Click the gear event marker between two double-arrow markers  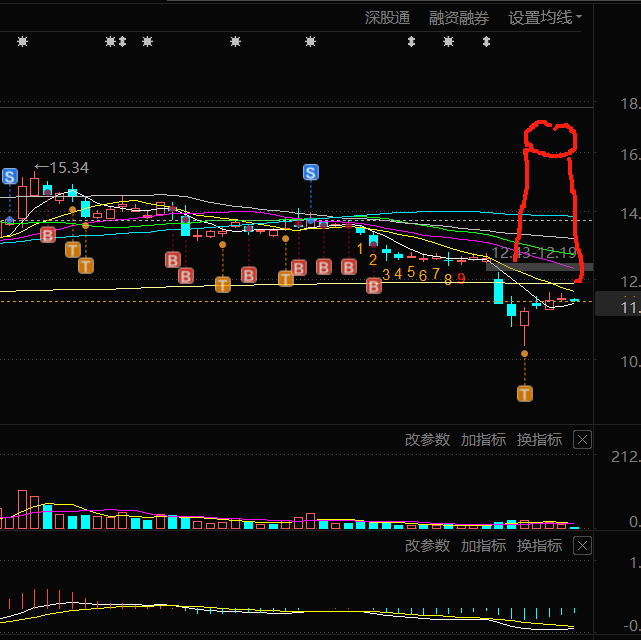coord(448,41)
